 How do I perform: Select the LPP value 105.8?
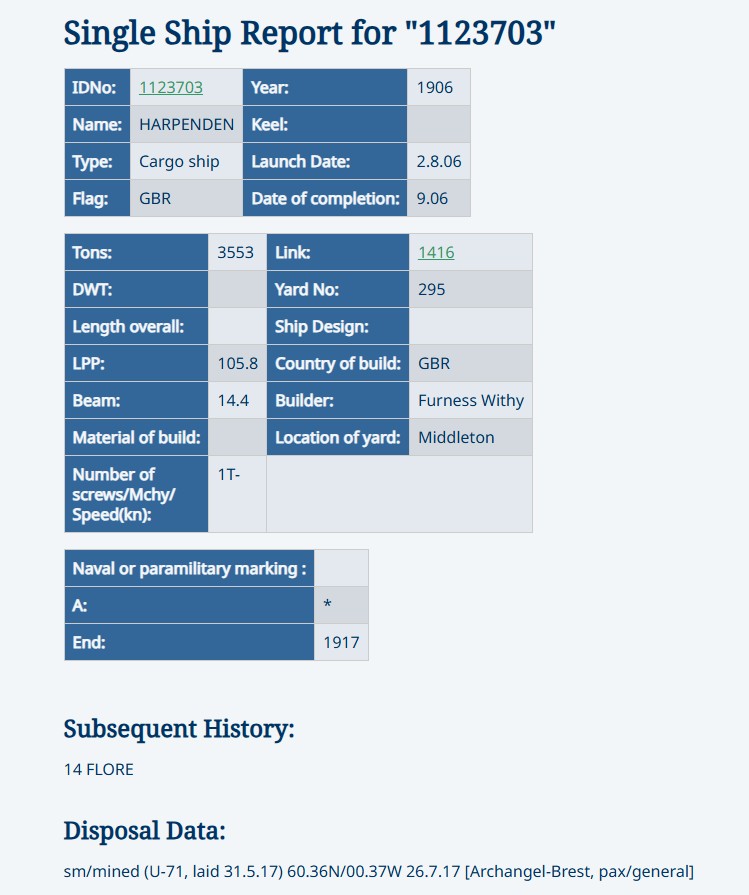[238, 364]
